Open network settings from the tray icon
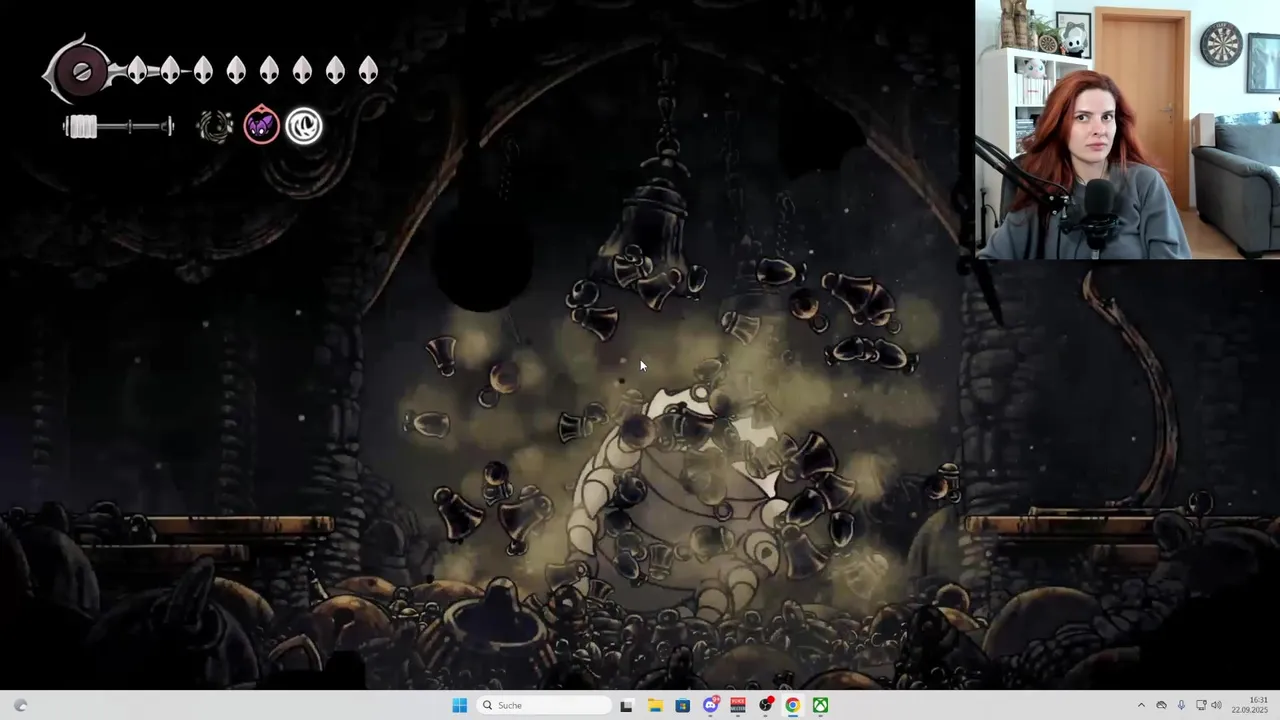The image size is (1280, 720). (x=1201, y=705)
